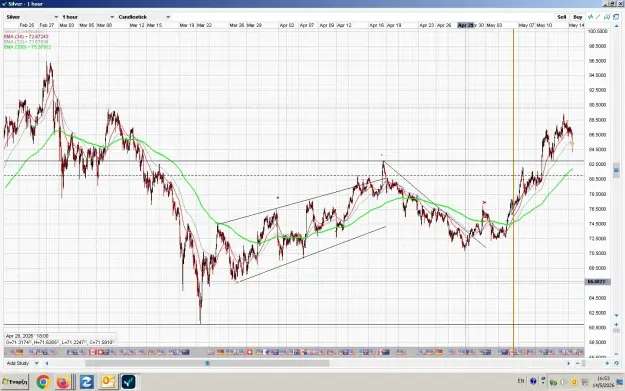Click the first flag in economic events strip
The height and width of the screenshot is (391, 625).
pos(12,352)
